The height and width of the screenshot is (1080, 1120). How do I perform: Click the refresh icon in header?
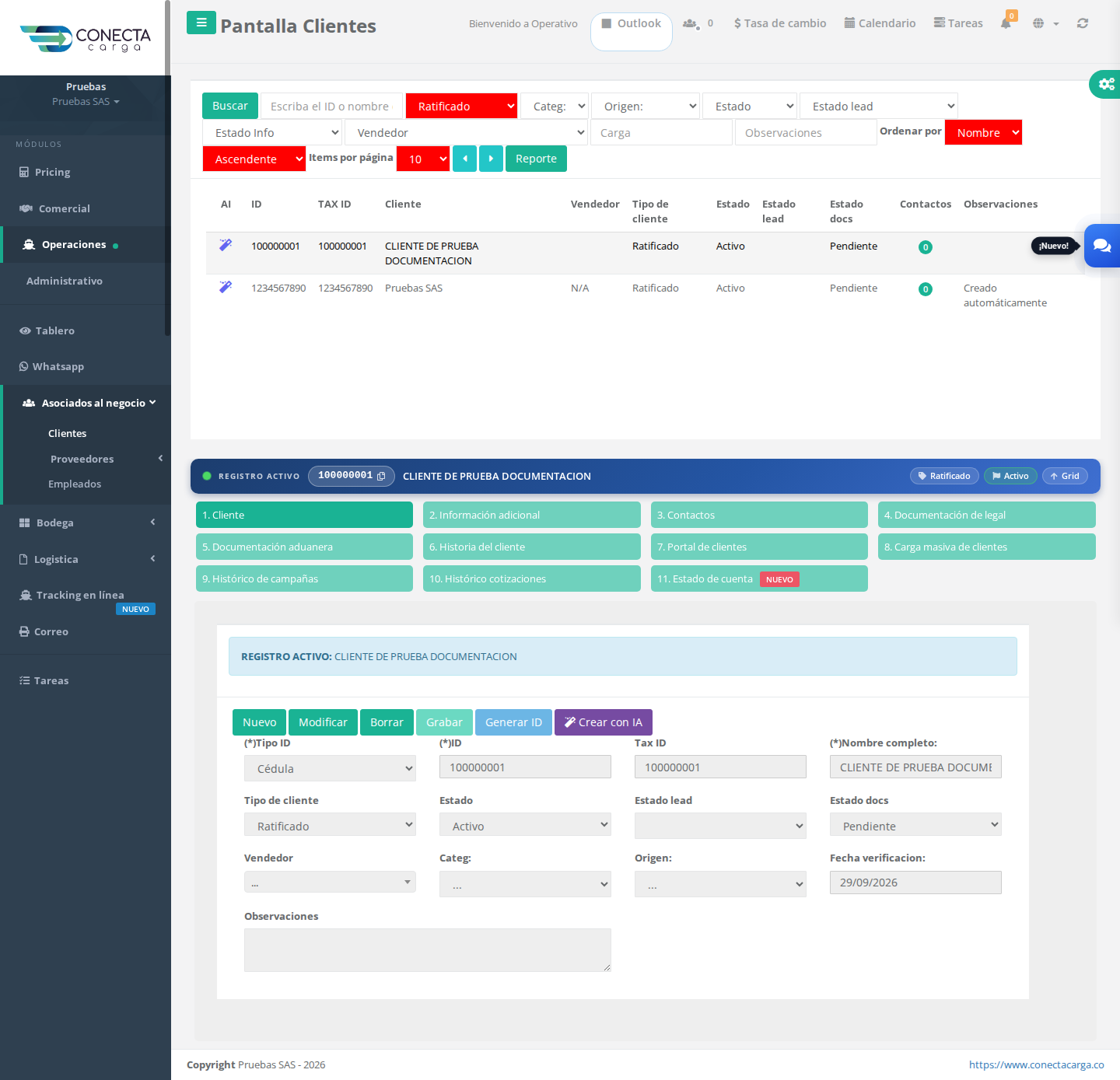point(1082,23)
